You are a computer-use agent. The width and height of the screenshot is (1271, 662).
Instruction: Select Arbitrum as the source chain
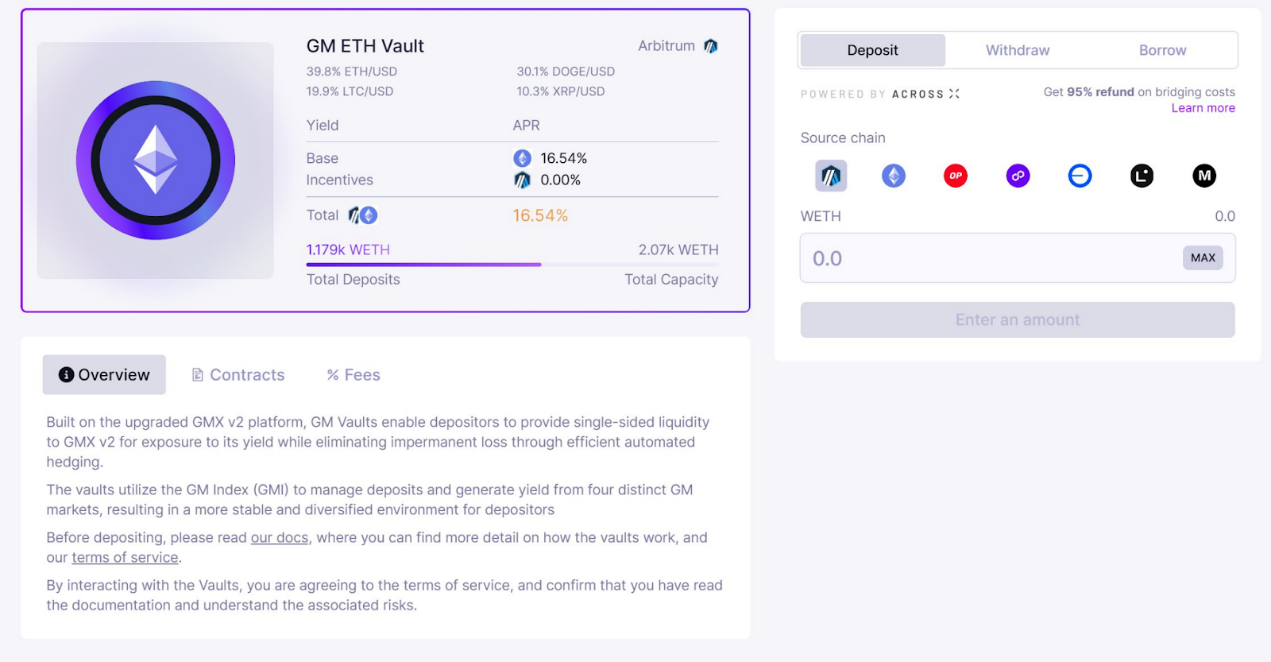tap(831, 176)
